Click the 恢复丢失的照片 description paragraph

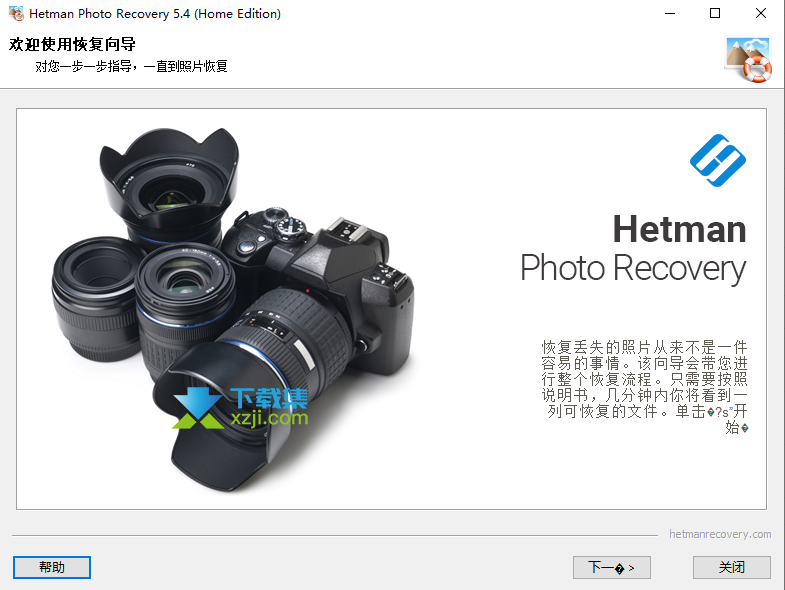click(x=644, y=387)
